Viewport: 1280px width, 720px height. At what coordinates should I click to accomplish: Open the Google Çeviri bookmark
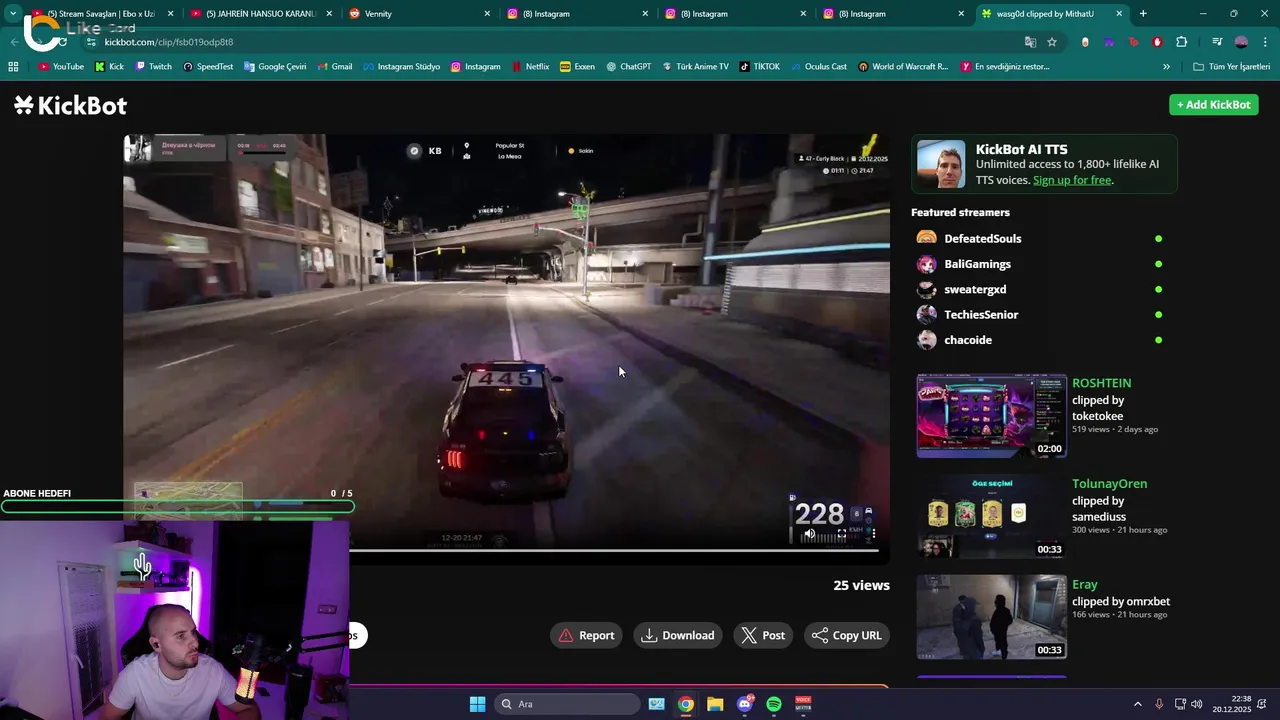pos(275,67)
